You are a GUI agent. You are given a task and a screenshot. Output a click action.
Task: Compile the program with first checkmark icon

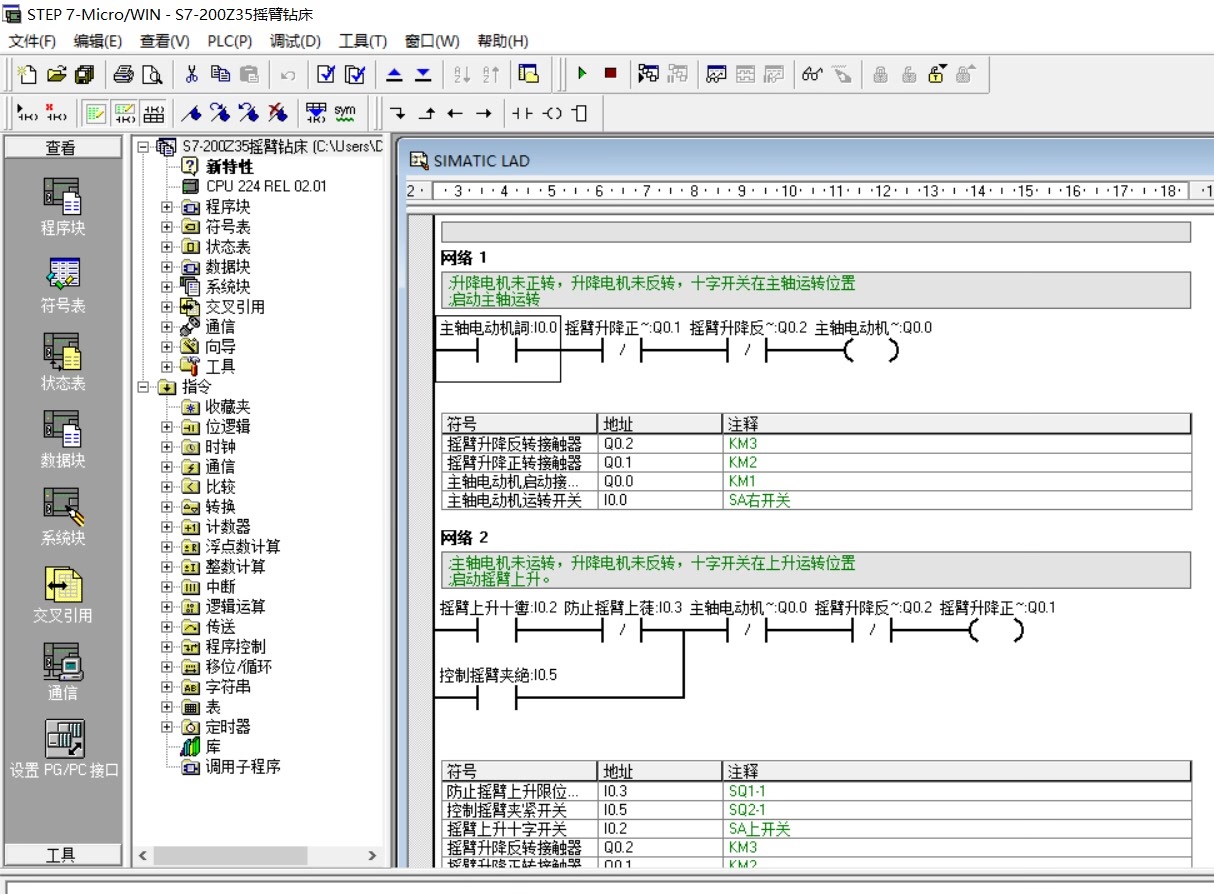click(x=326, y=74)
